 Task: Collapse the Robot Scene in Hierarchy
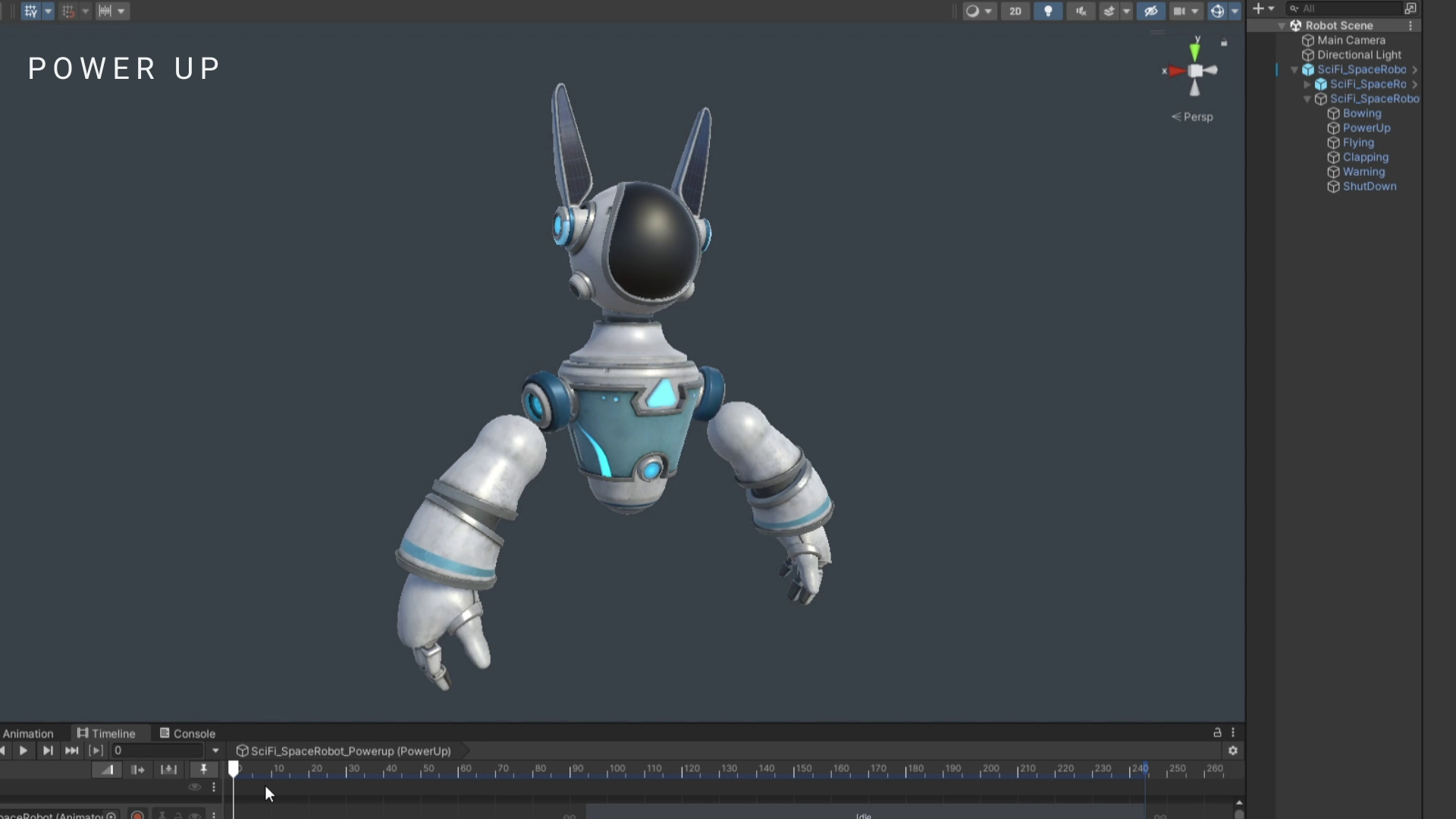[x=1282, y=26]
